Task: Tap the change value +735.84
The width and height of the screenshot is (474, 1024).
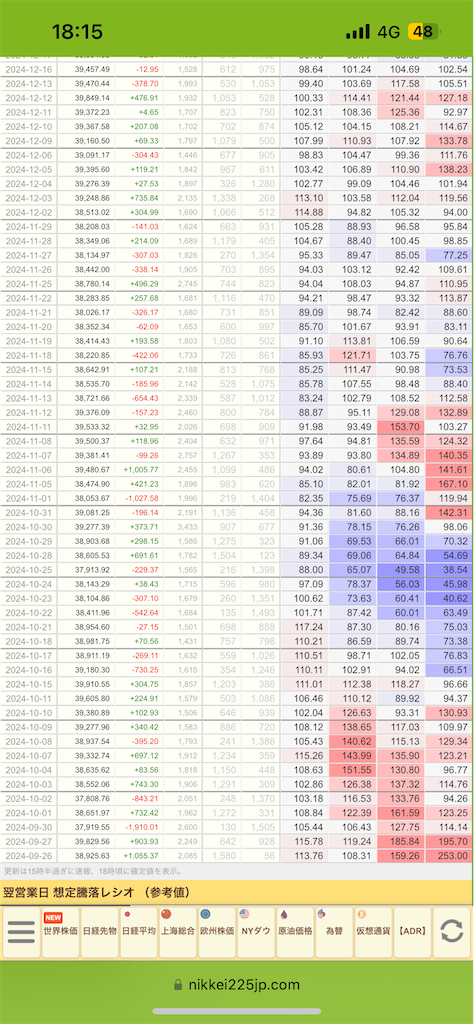Action: (x=145, y=198)
